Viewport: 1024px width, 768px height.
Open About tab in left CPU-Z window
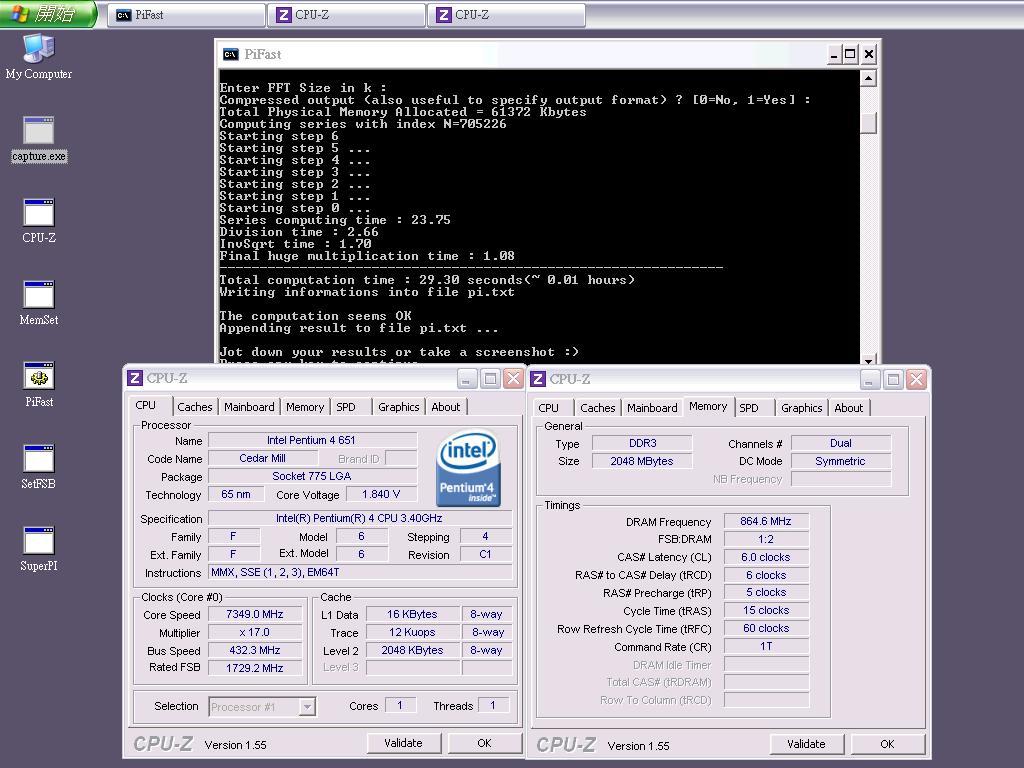click(x=446, y=407)
